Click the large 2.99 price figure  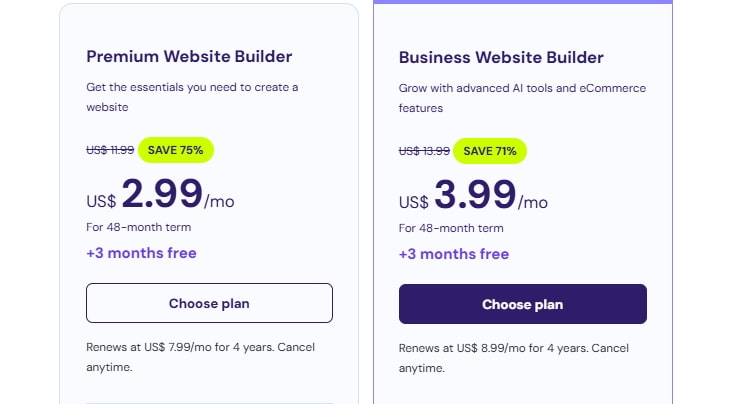tap(162, 194)
